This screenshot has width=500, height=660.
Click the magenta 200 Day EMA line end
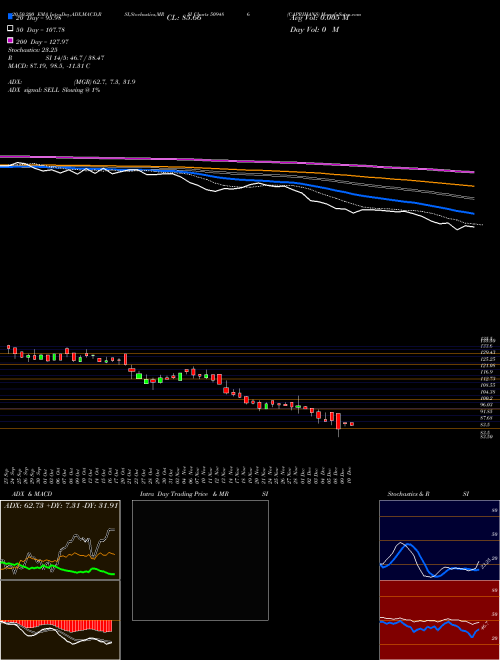pyautogui.click(x=473, y=172)
